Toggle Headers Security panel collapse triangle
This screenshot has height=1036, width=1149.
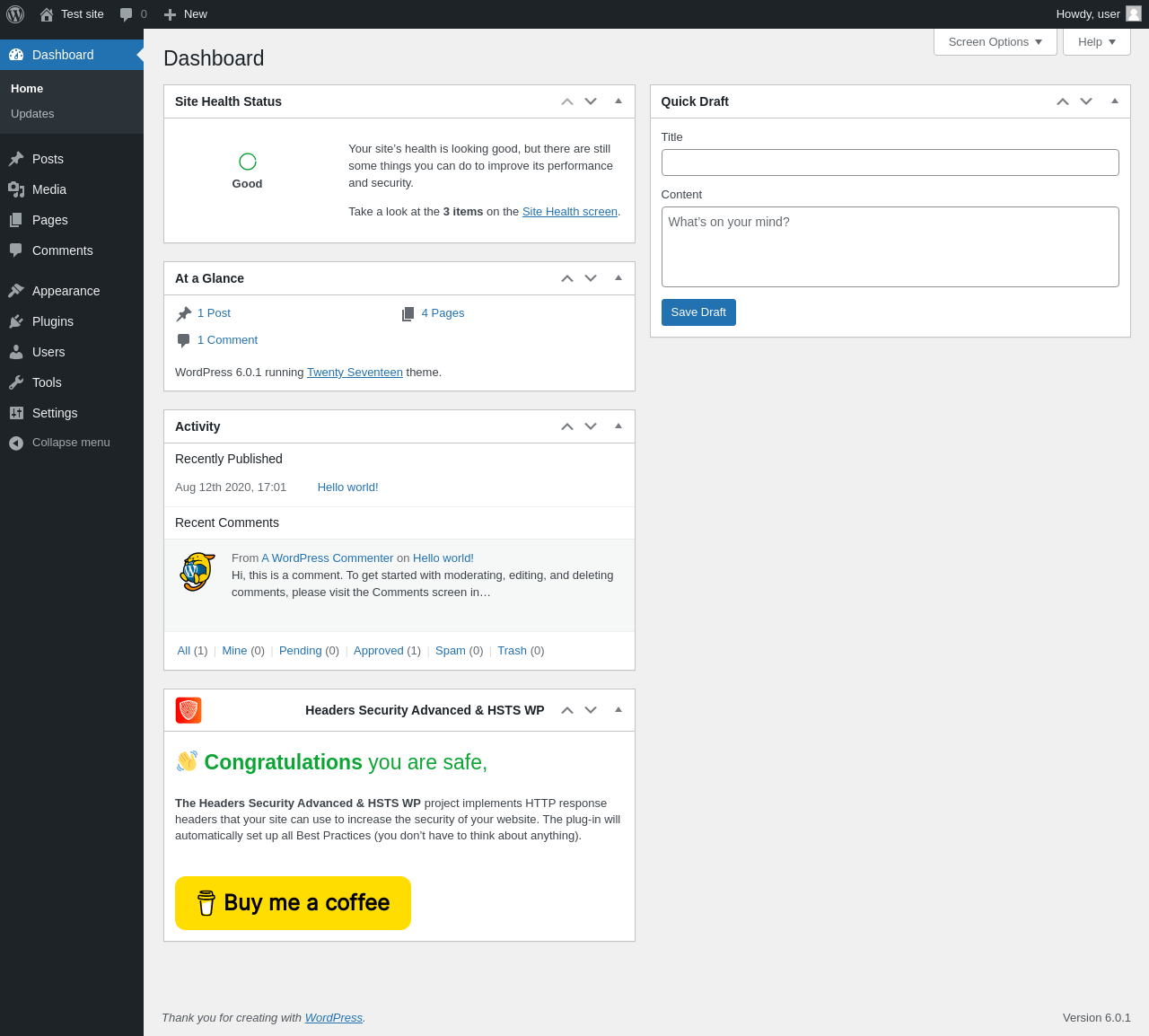point(618,710)
